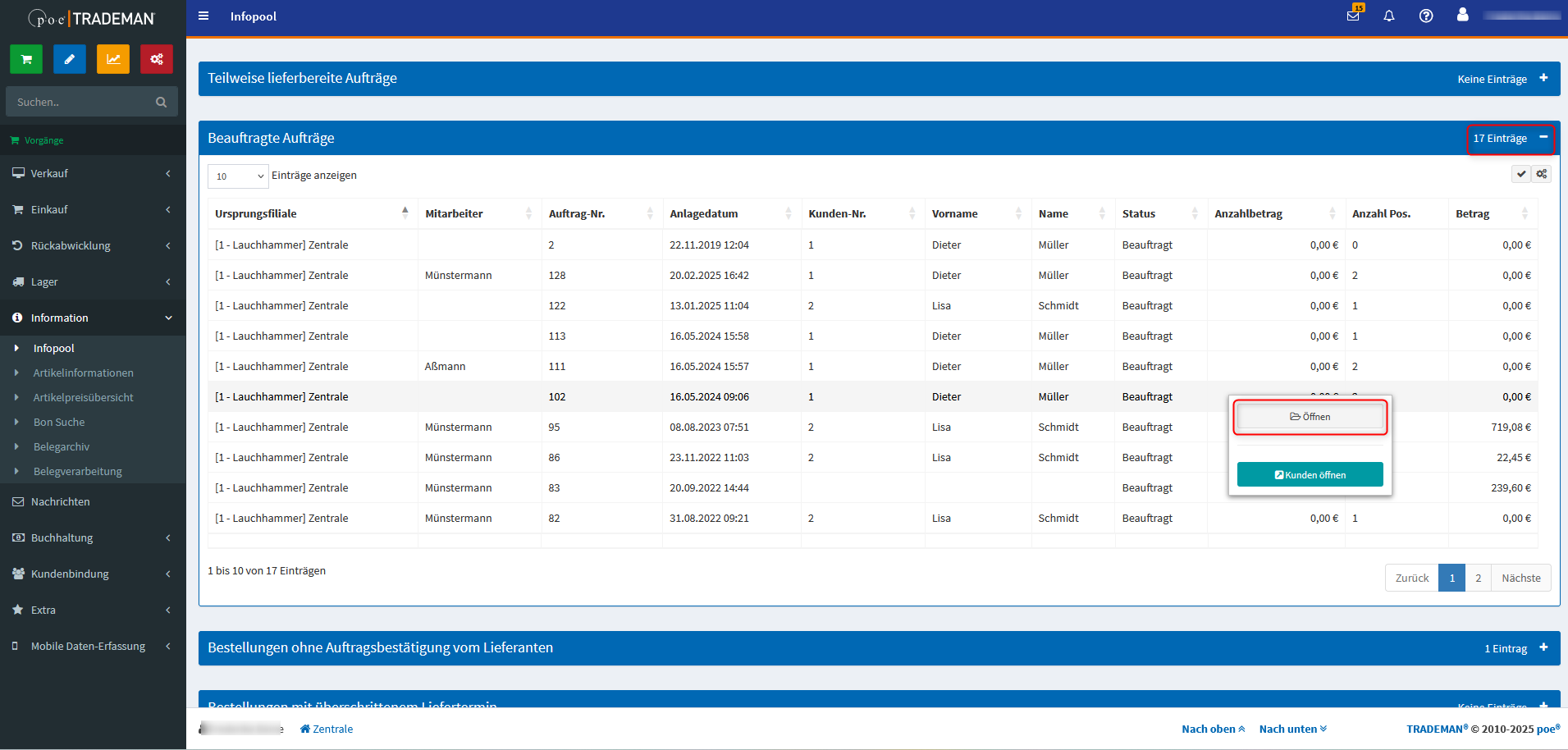Sort table by Anlagedatum column
The width and height of the screenshot is (1568, 750).
click(x=703, y=213)
